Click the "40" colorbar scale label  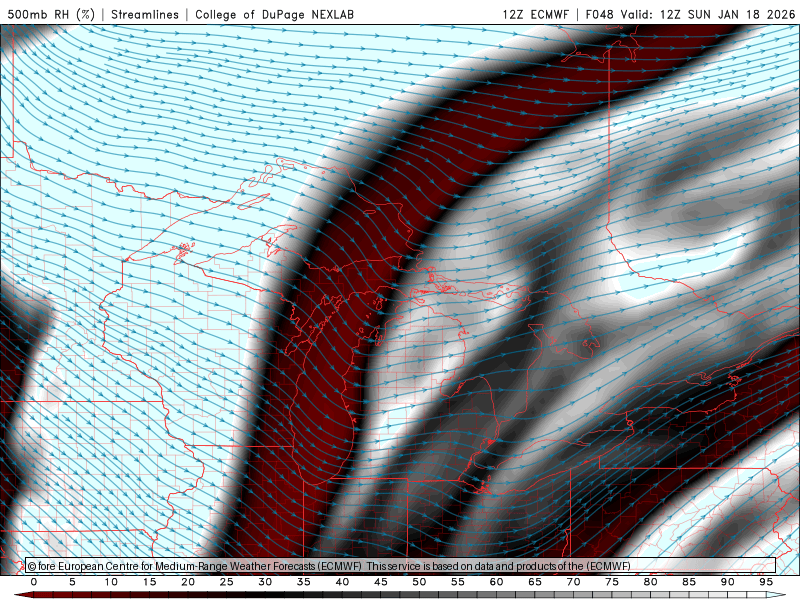click(342, 582)
